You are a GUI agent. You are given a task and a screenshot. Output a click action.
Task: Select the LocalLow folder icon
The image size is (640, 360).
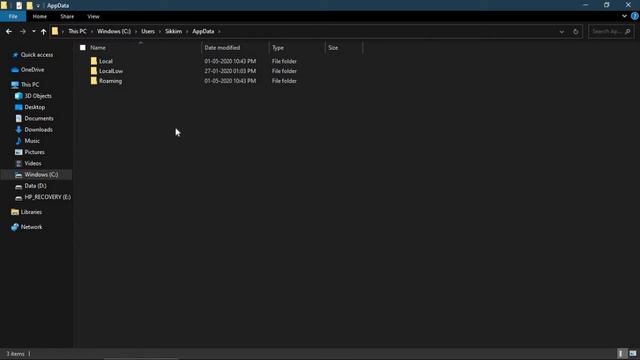tap(94, 71)
